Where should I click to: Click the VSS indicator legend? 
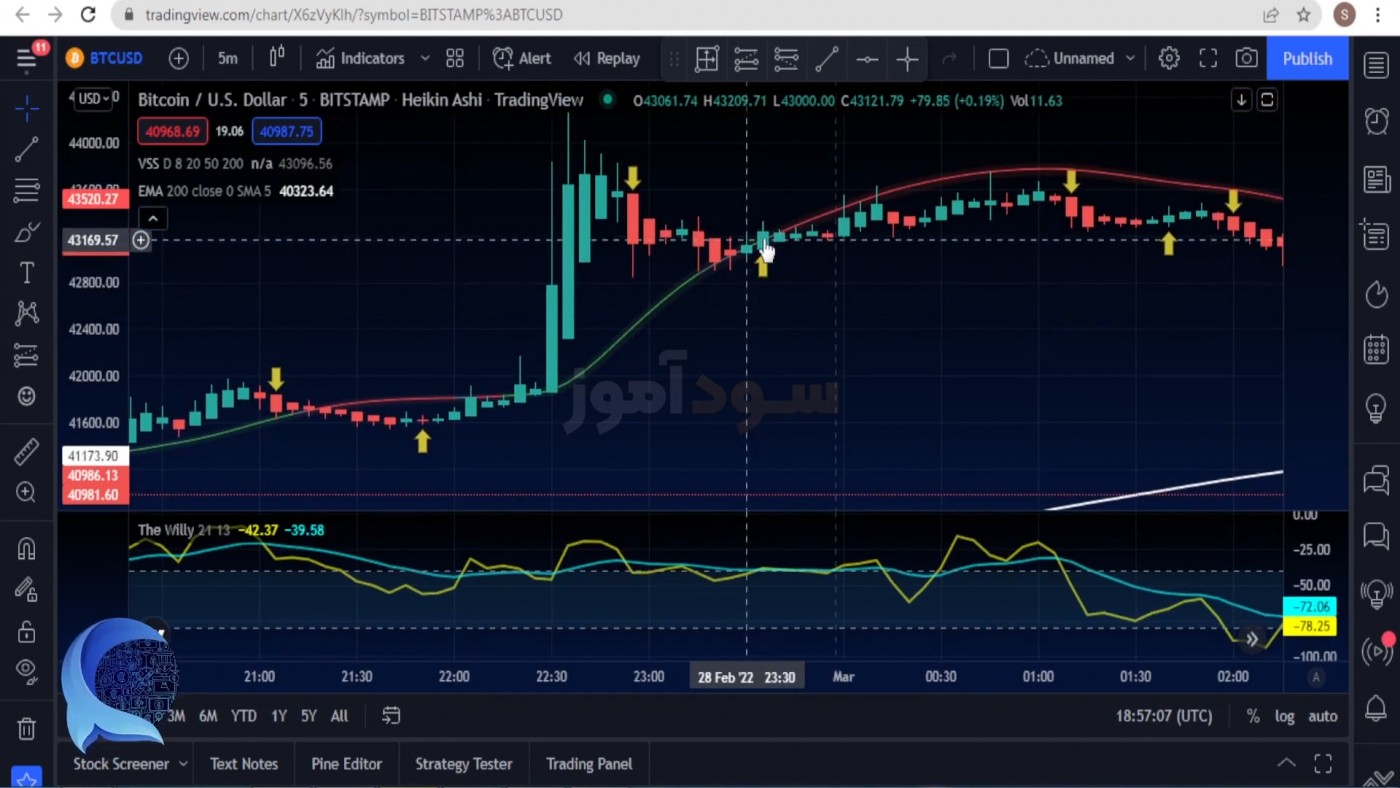pyautogui.click(x=235, y=164)
